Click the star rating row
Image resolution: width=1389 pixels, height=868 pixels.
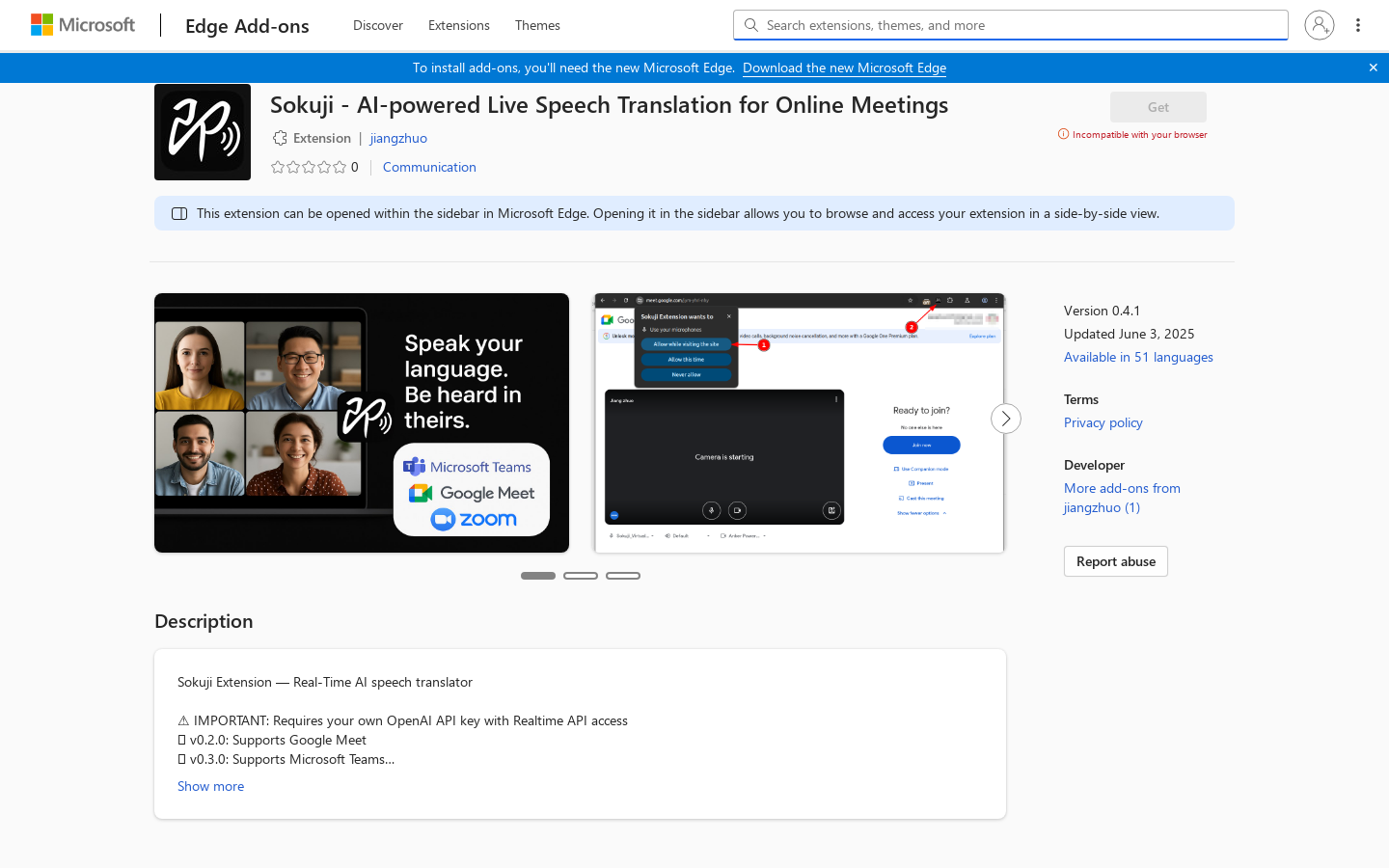click(309, 167)
